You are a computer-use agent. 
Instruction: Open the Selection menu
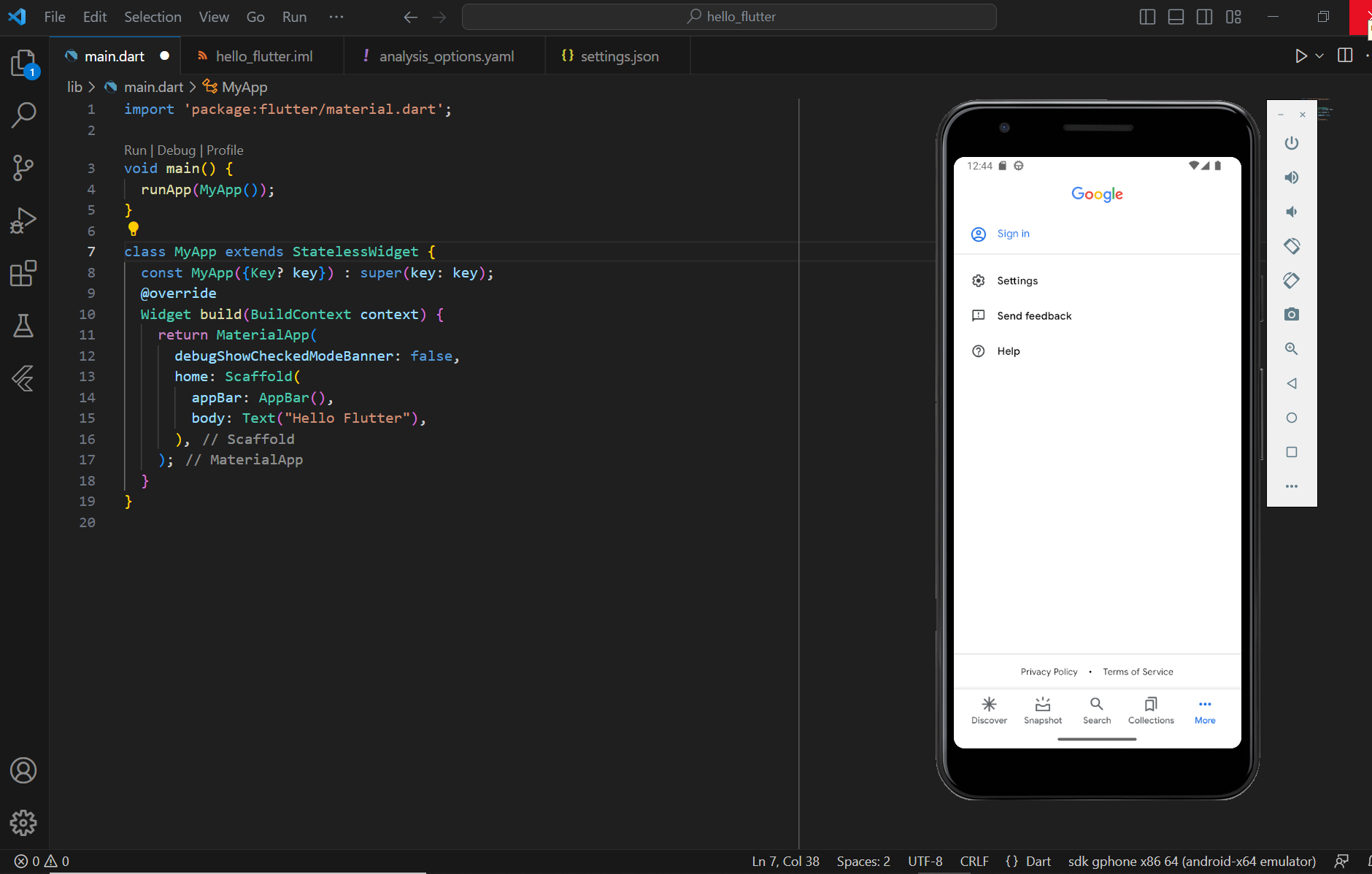coord(153,17)
